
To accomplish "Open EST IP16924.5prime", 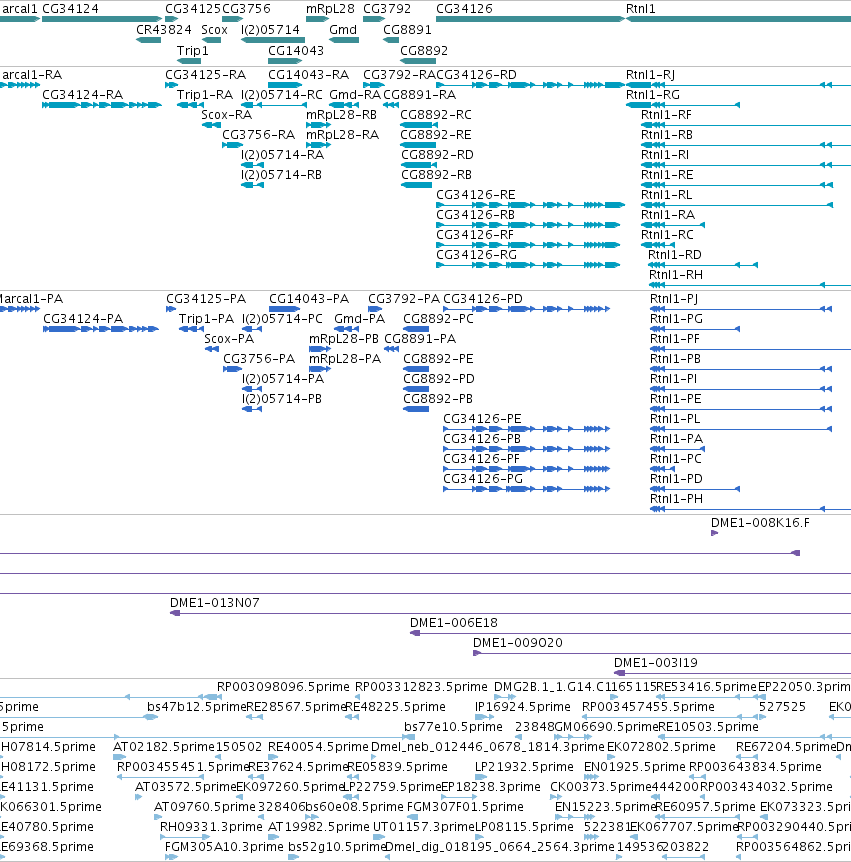I will click(522, 706).
